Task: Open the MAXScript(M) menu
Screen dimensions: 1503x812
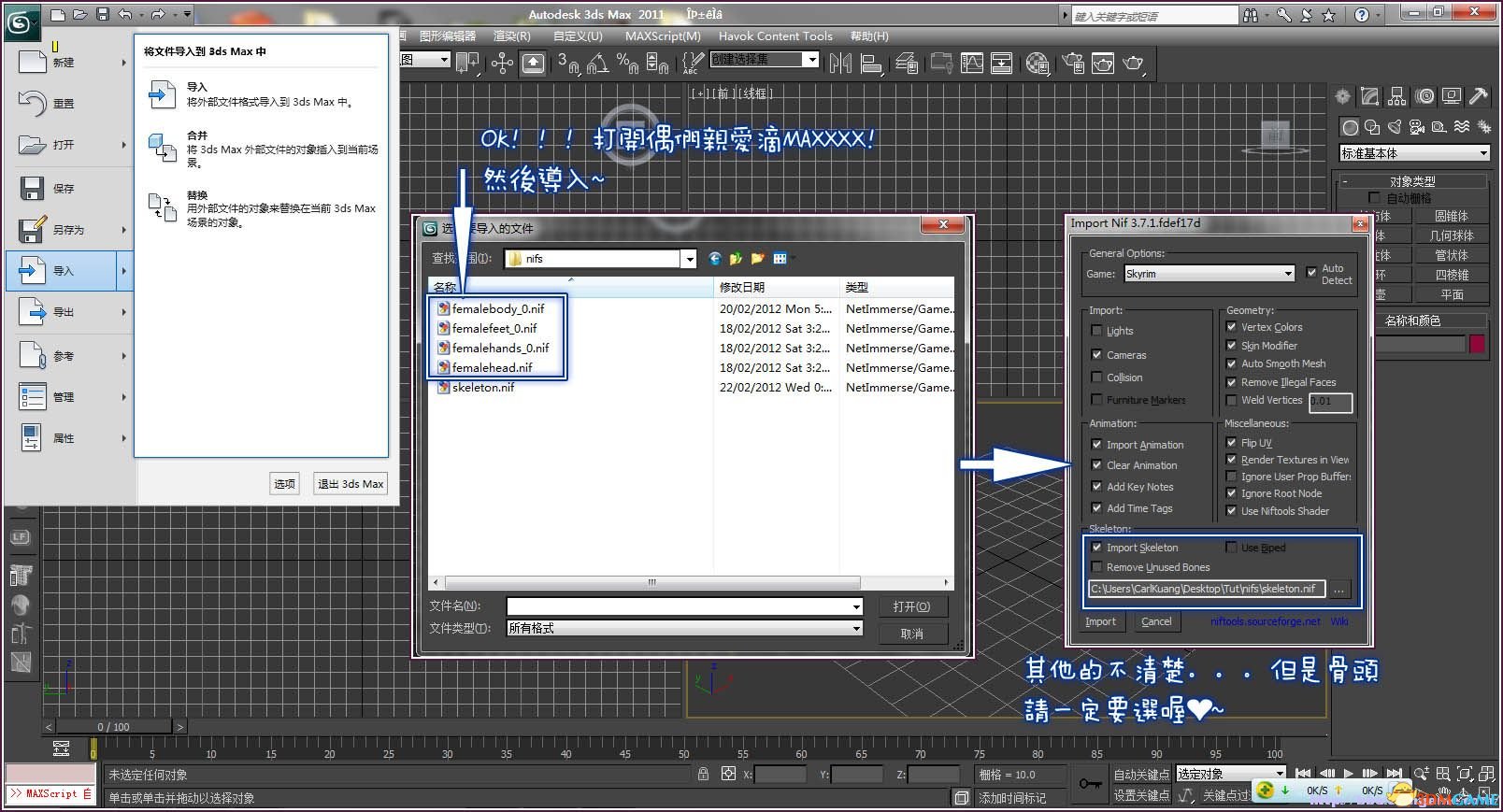Action: [663, 36]
